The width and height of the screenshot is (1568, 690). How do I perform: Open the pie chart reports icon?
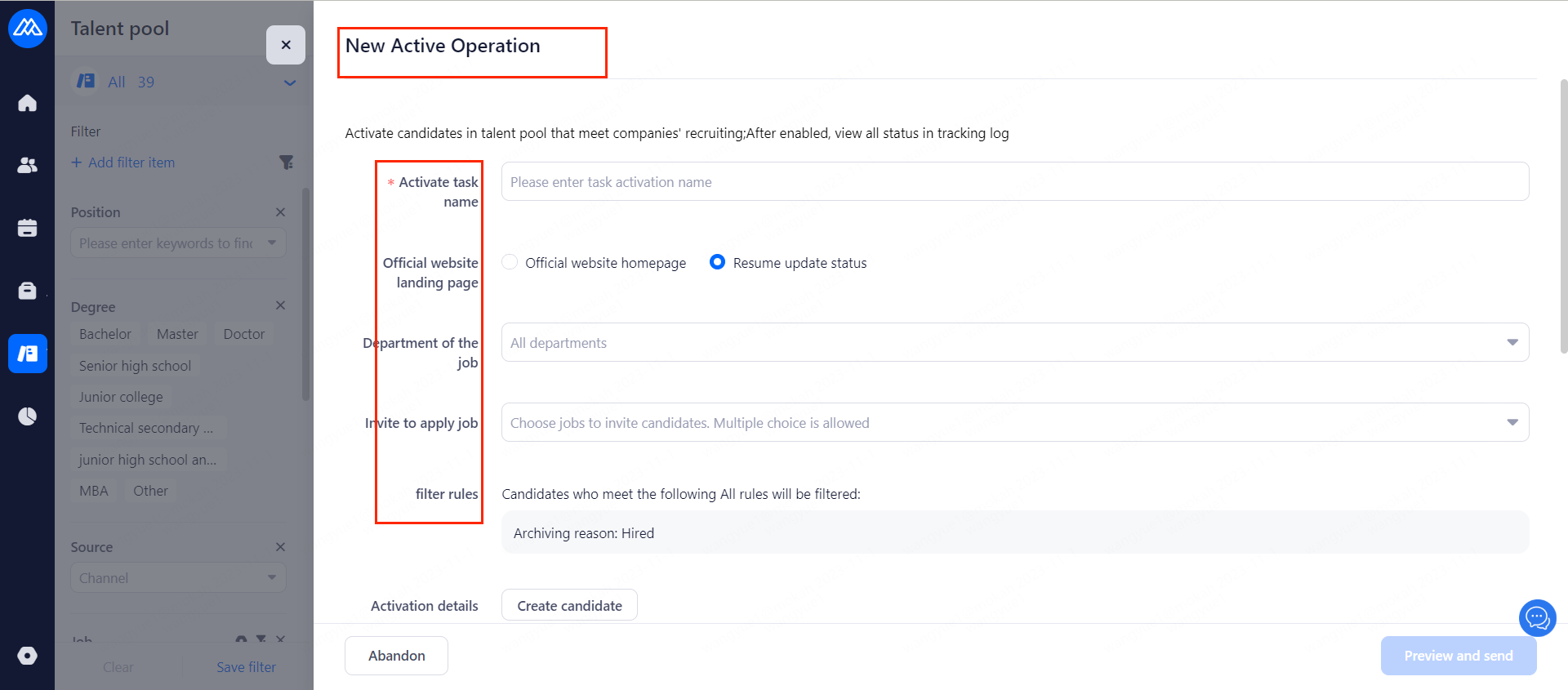27,416
